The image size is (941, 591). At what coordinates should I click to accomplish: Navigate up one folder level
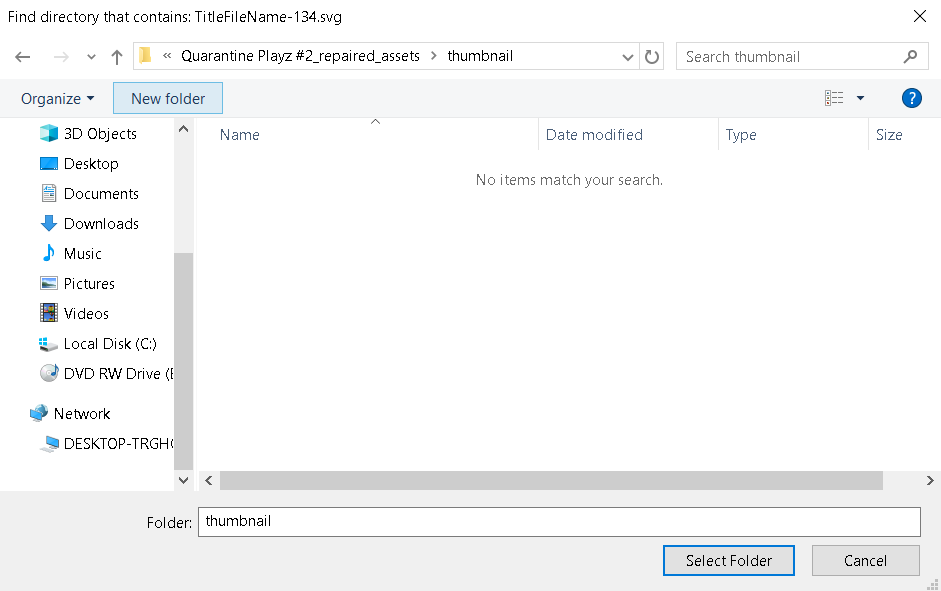(x=117, y=56)
